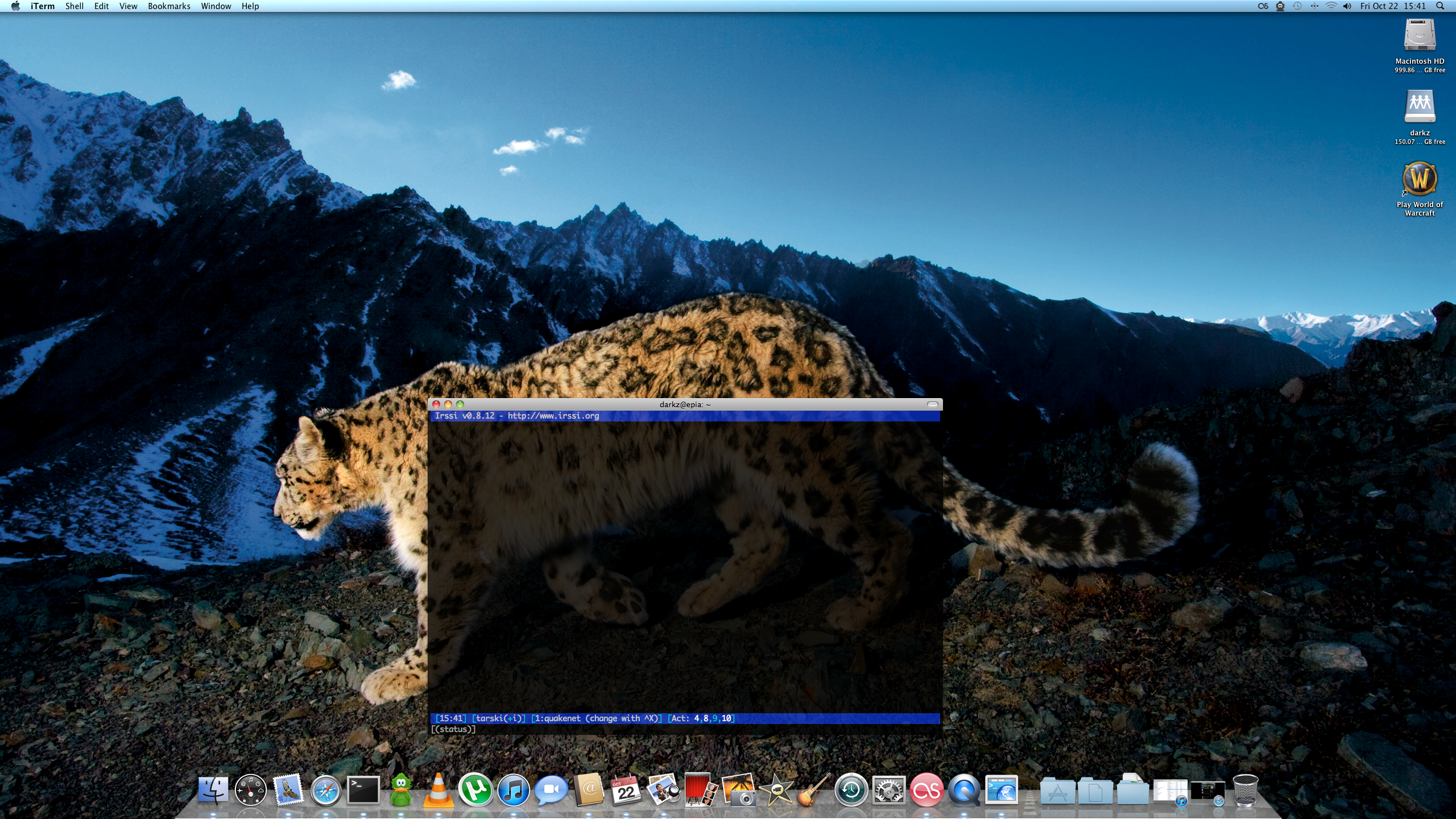Open System Preferences gear icon

click(889, 790)
